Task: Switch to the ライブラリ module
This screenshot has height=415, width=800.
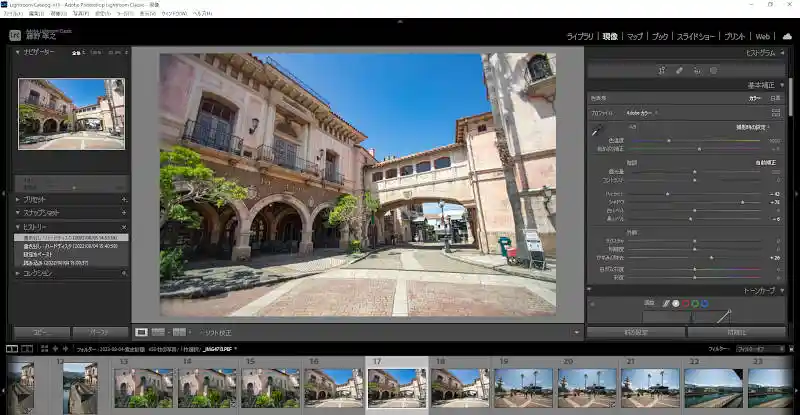Action: pyautogui.click(x=579, y=36)
